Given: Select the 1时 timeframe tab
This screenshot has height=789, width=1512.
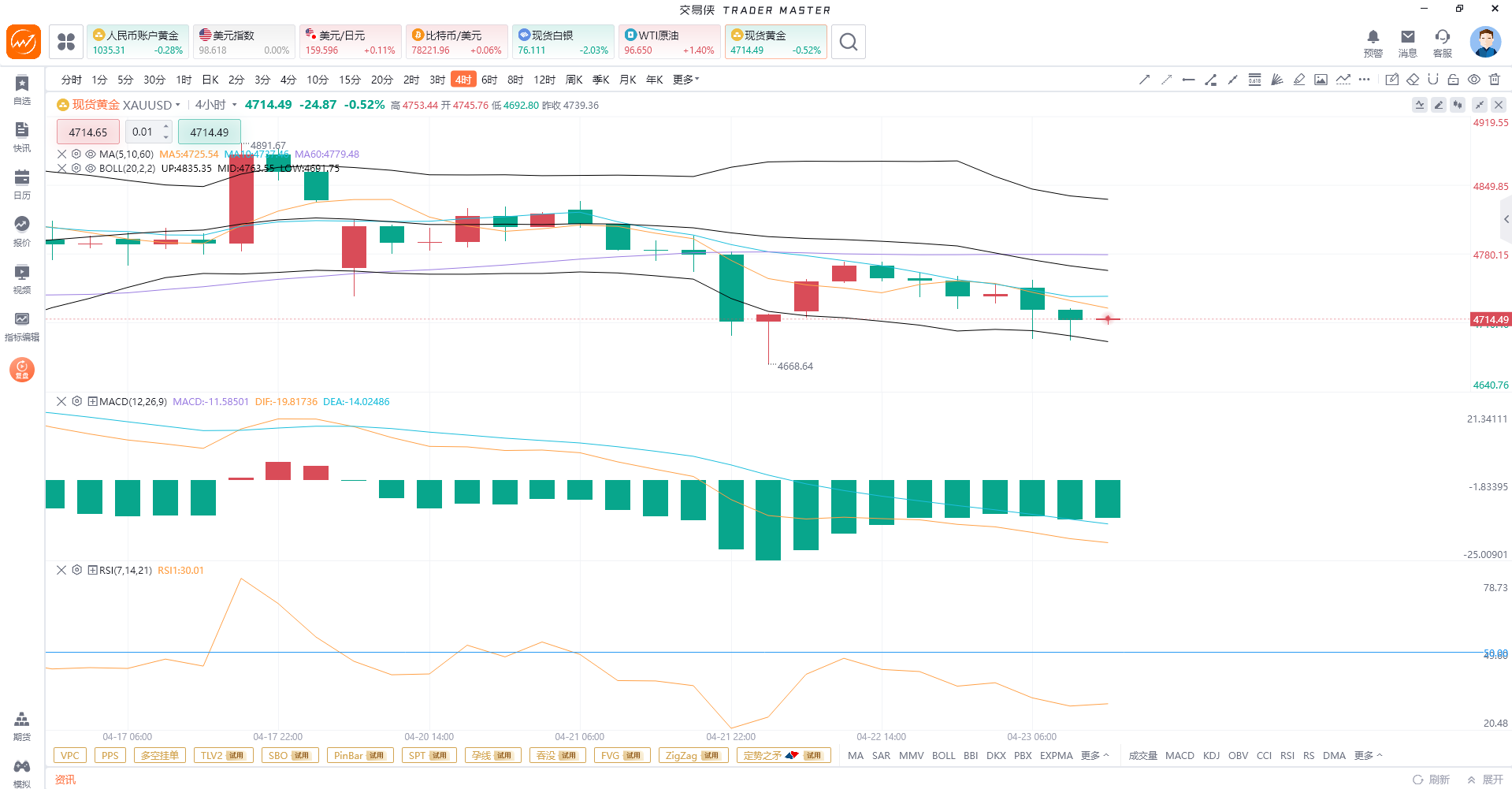Looking at the screenshot, I should tap(184, 80).
